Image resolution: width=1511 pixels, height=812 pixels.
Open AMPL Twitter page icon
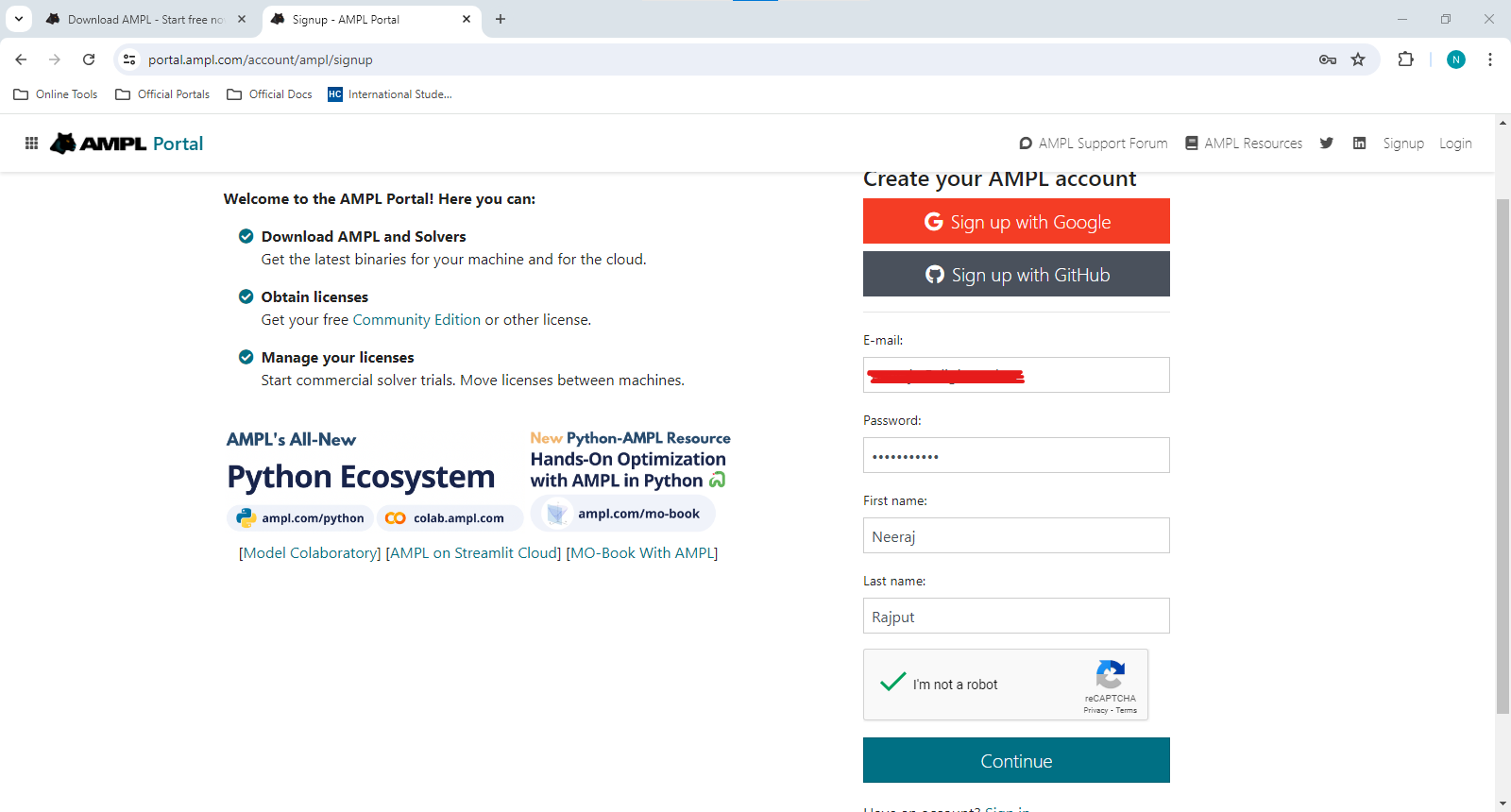1327,144
